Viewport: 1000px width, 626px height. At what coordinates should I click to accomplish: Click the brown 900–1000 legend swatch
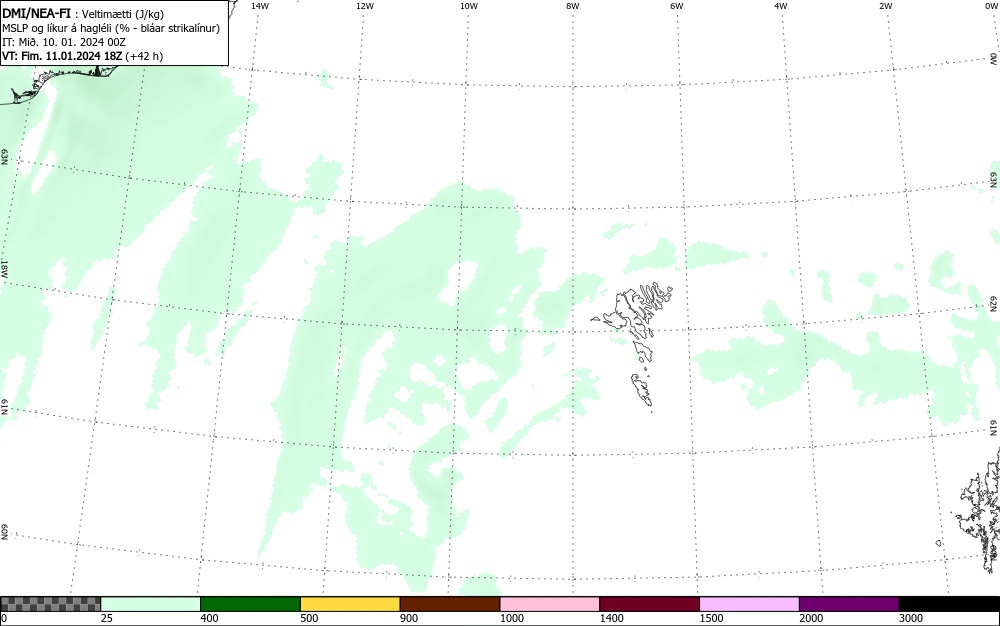(x=450, y=604)
